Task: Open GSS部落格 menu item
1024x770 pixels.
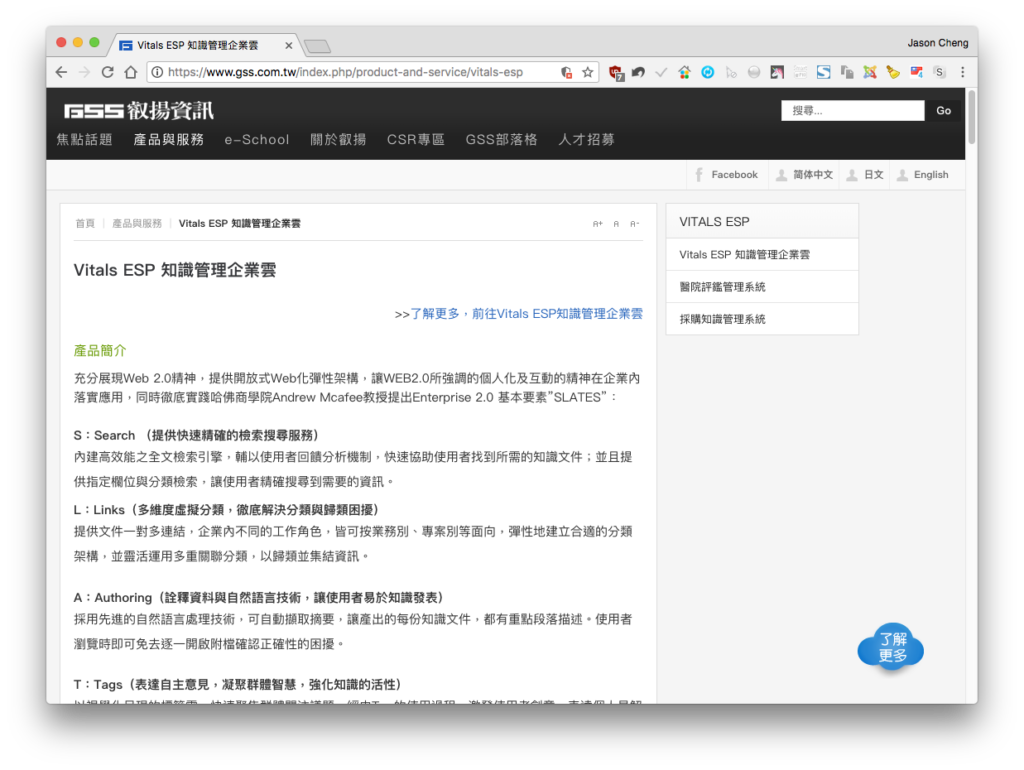Action: [501, 140]
